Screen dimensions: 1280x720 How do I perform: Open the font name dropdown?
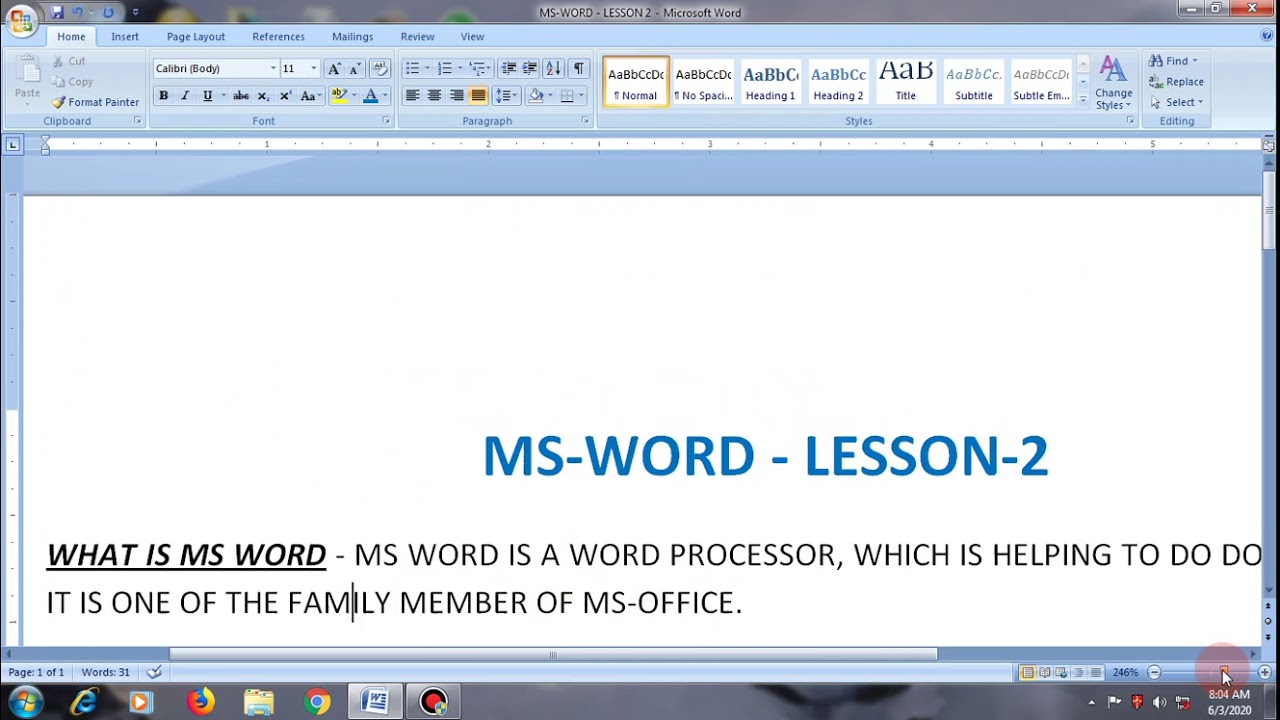click(273, 68)
